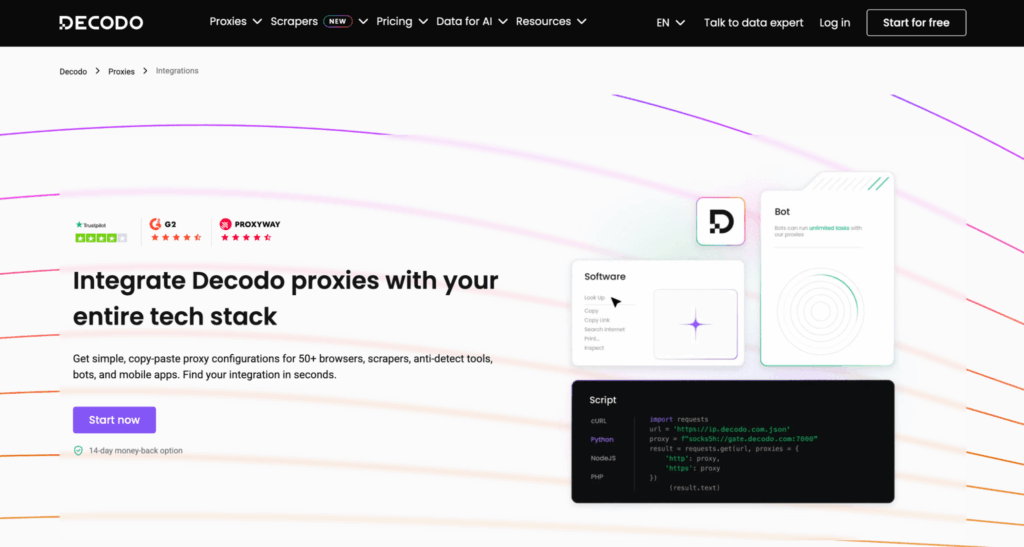Open the Pricing menu

coord(394,22)
